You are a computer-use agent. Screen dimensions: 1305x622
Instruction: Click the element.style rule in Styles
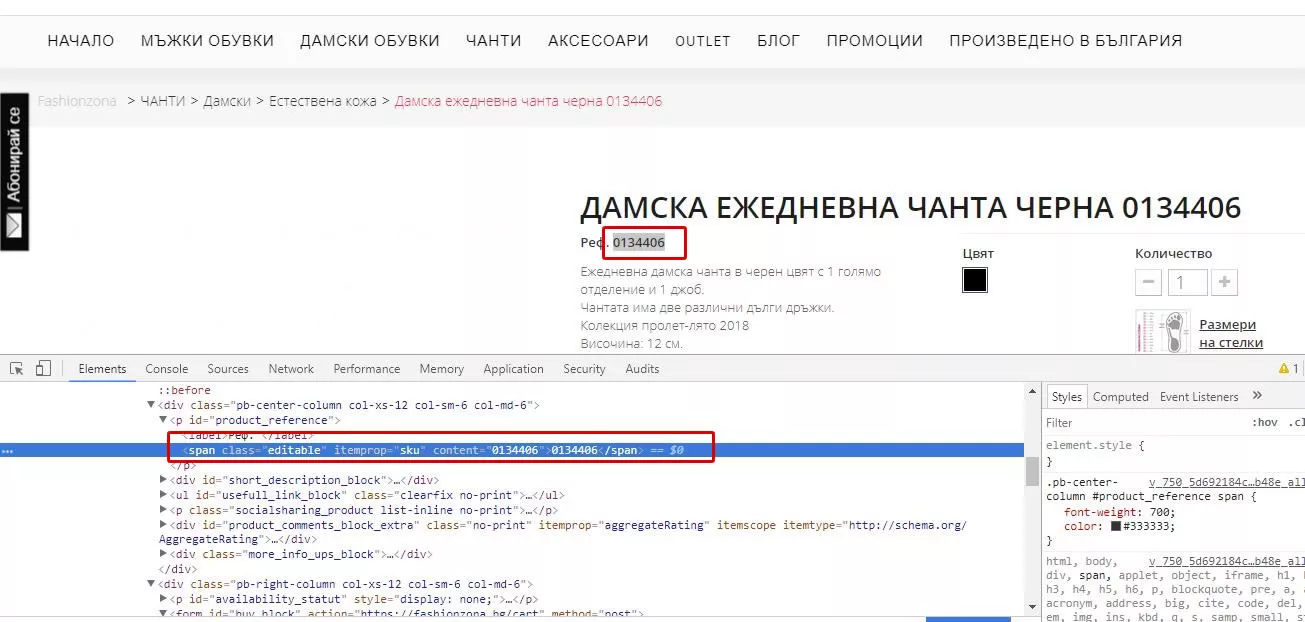pos(1095,445)
